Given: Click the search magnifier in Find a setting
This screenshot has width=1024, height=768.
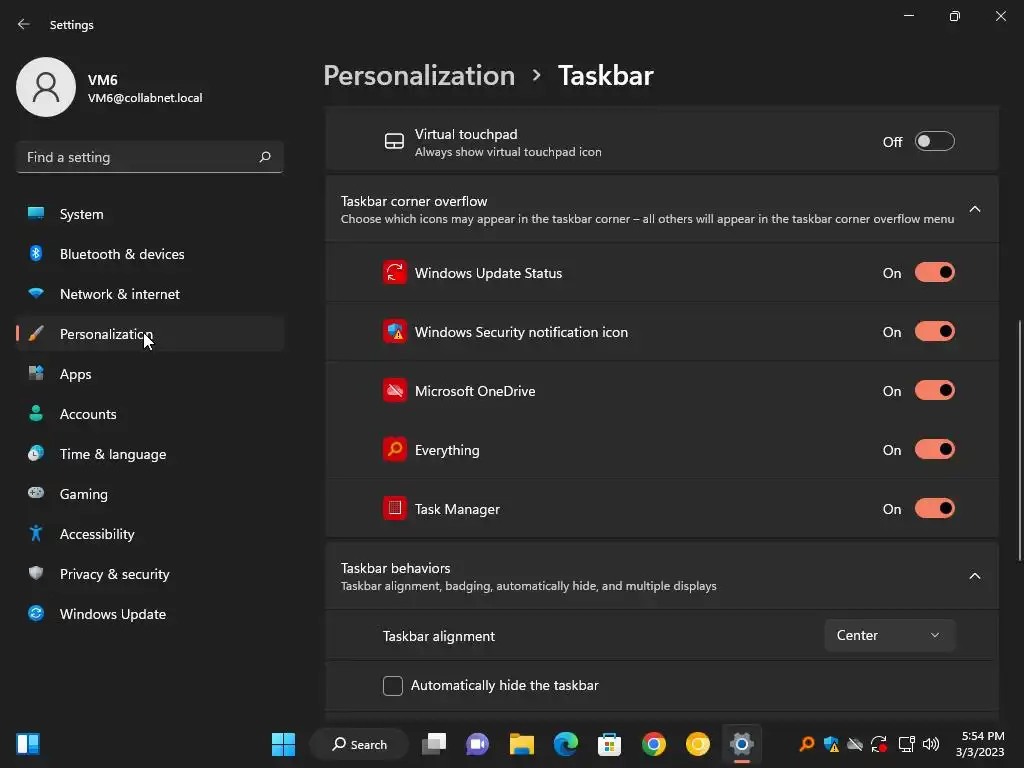Looking at the screenshot, I should [264, 157].
